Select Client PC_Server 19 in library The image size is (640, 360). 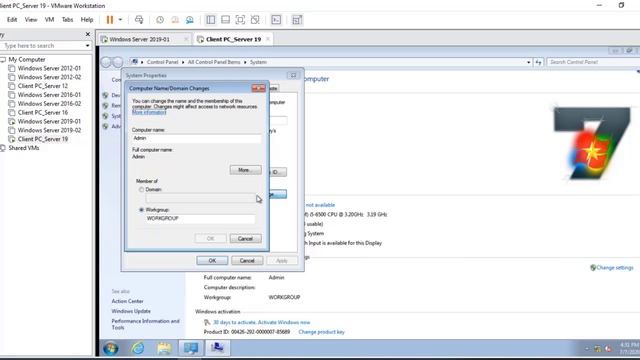tap(42, 139)
